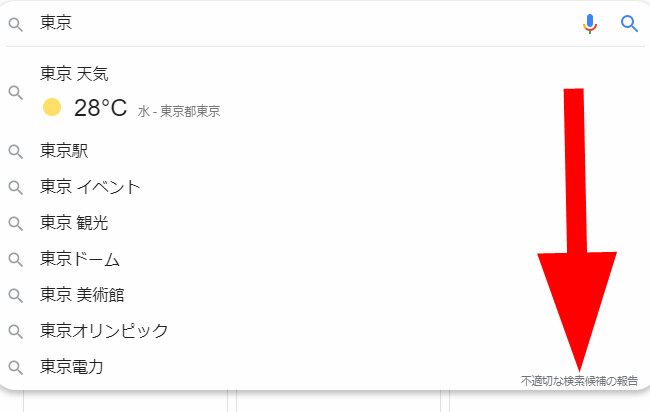Click the yellow sun weather icon
650x412 pixels.
52,107
